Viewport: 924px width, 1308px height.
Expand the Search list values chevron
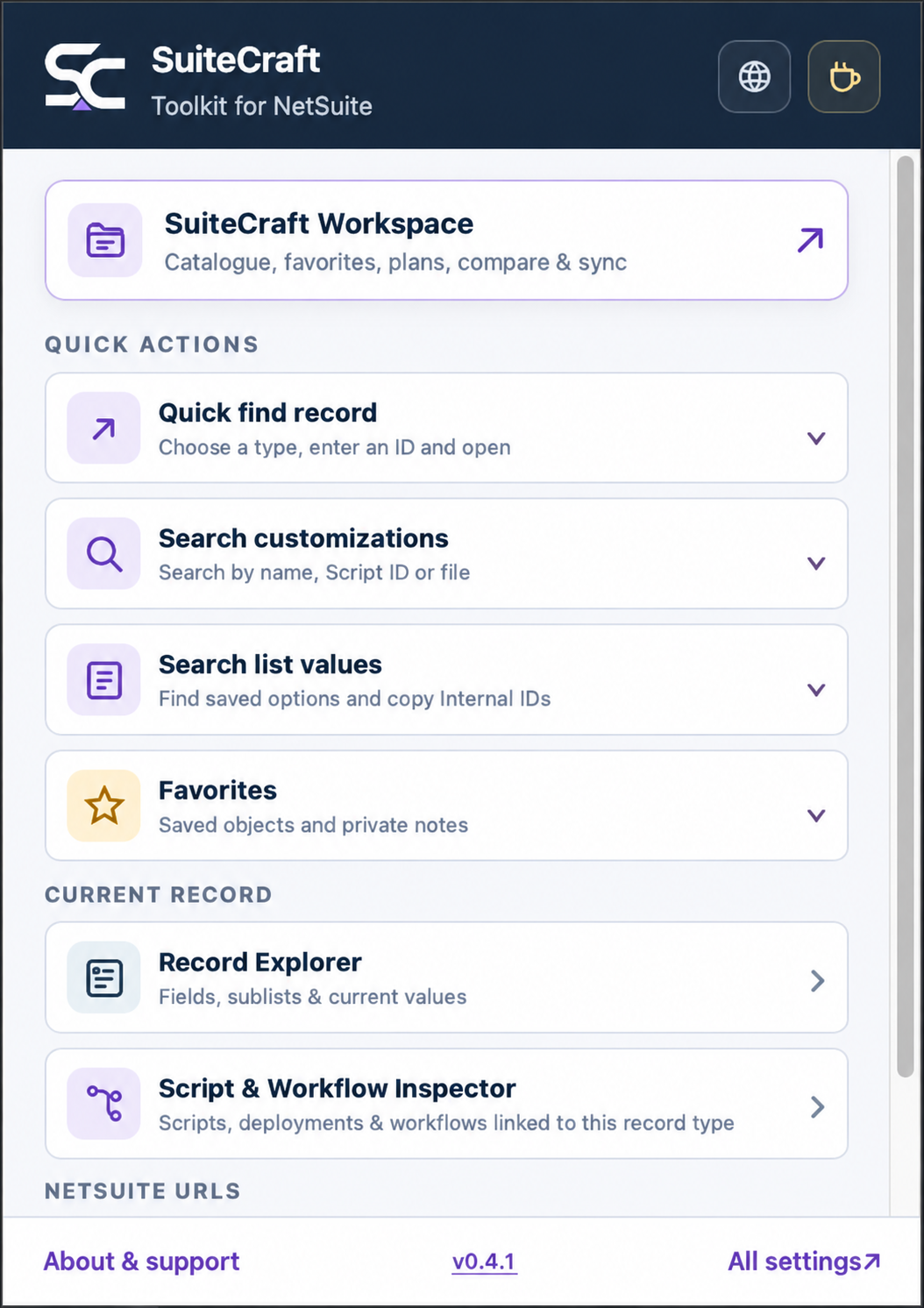[816, 690]
